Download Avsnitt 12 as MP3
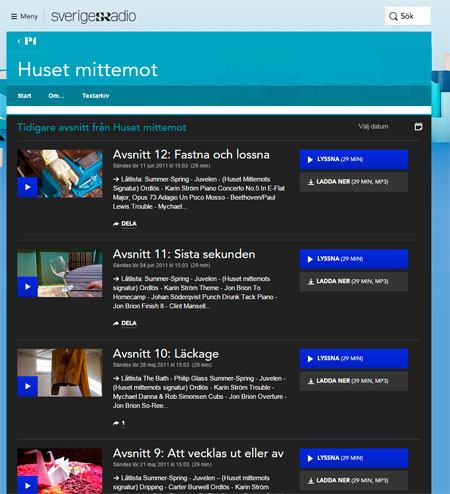Viewport: 450px width, 494px height. coord(354,182)
